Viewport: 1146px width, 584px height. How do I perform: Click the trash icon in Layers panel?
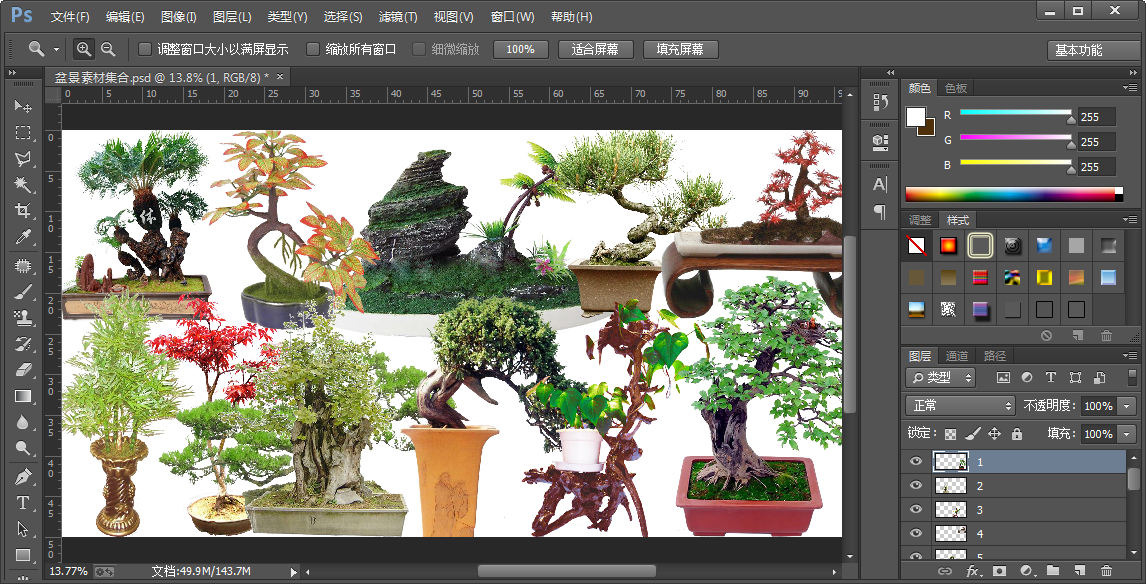pos(1106,571)
